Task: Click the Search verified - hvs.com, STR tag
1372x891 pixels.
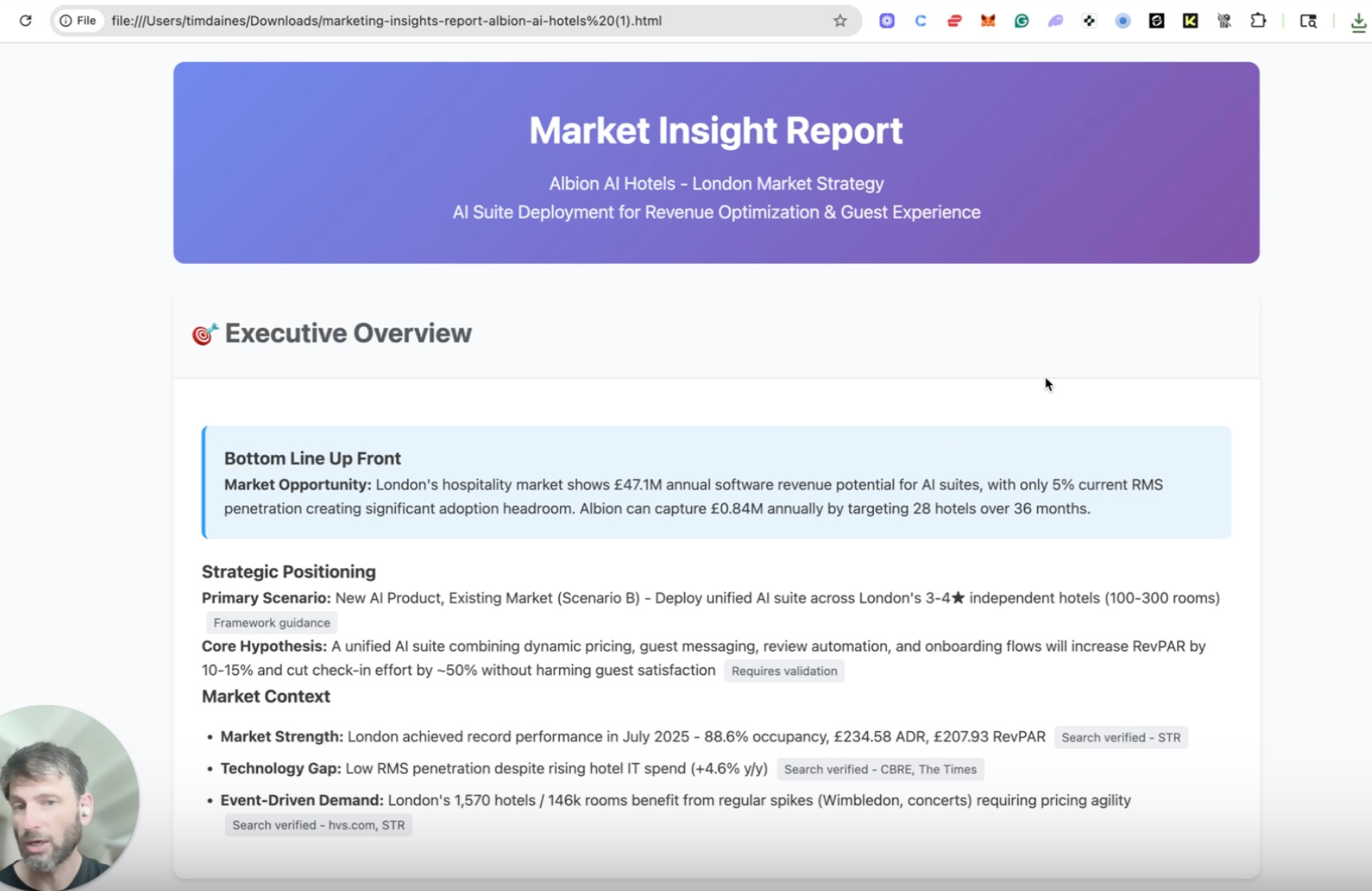Action: 318,825
